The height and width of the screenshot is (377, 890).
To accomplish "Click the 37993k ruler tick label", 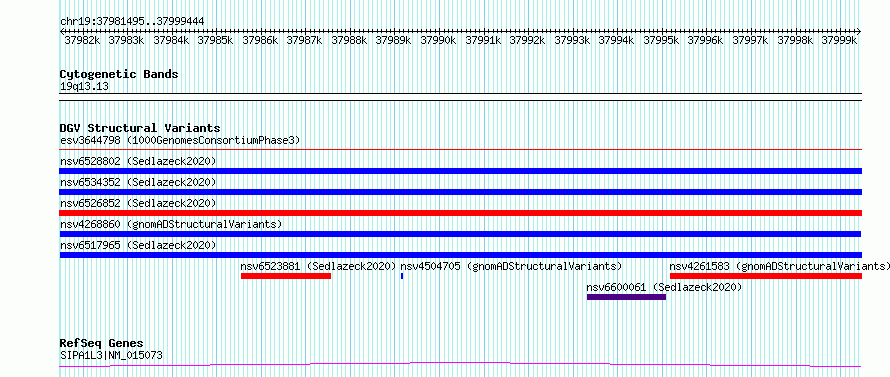I will coord(573,40).
